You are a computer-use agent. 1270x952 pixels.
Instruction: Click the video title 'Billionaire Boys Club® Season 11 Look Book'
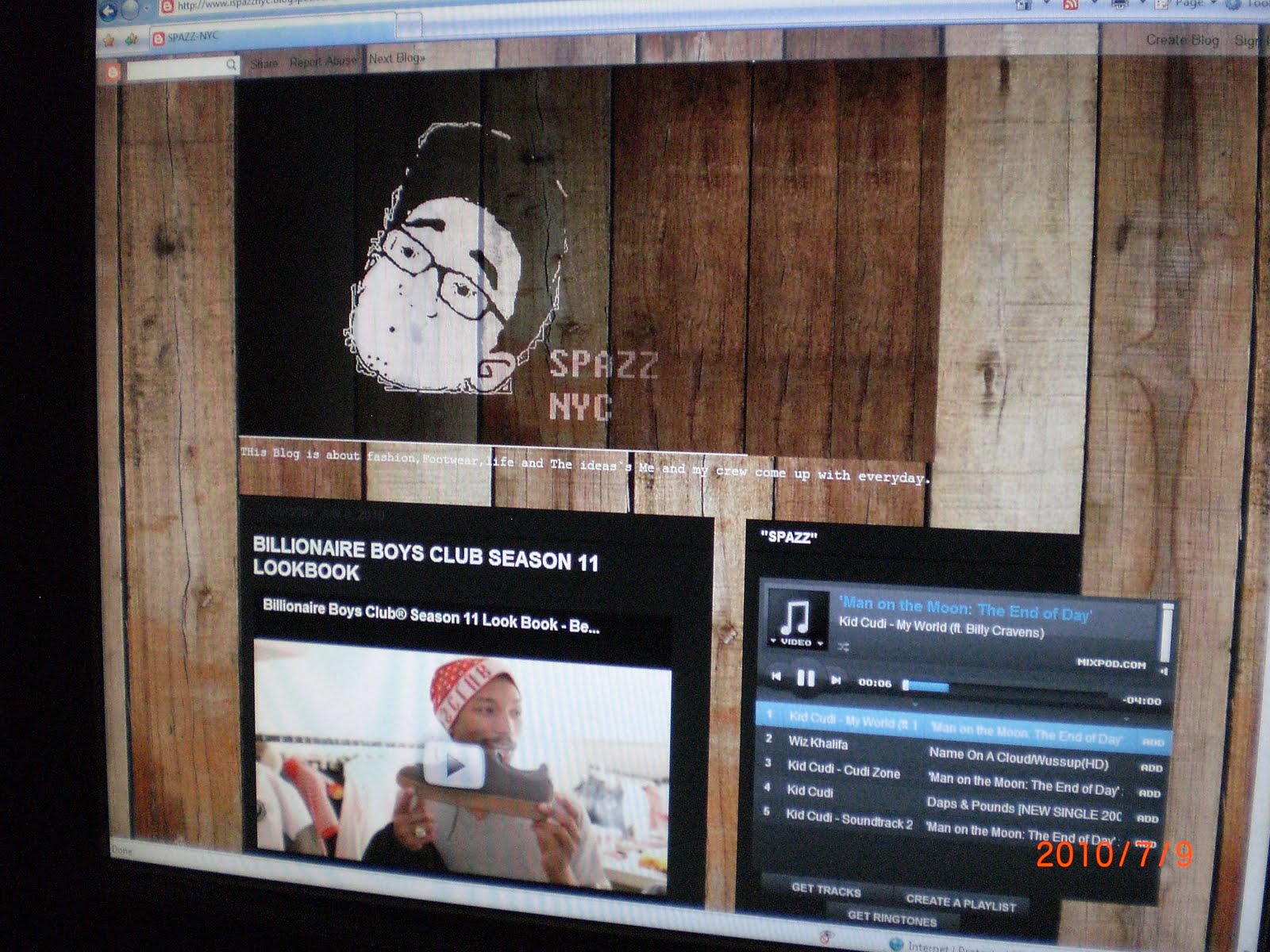(x=431, y=616)
